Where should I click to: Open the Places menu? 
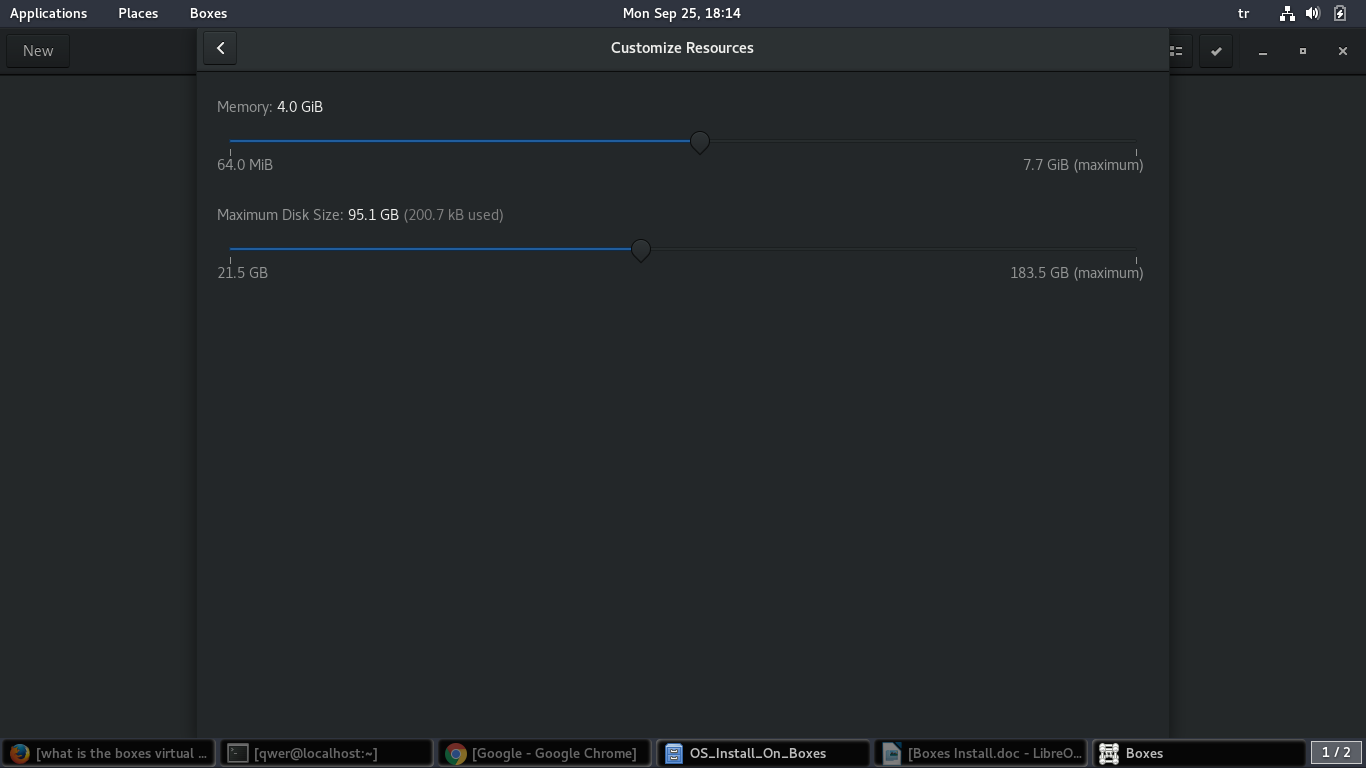click(x=138, y=13)
